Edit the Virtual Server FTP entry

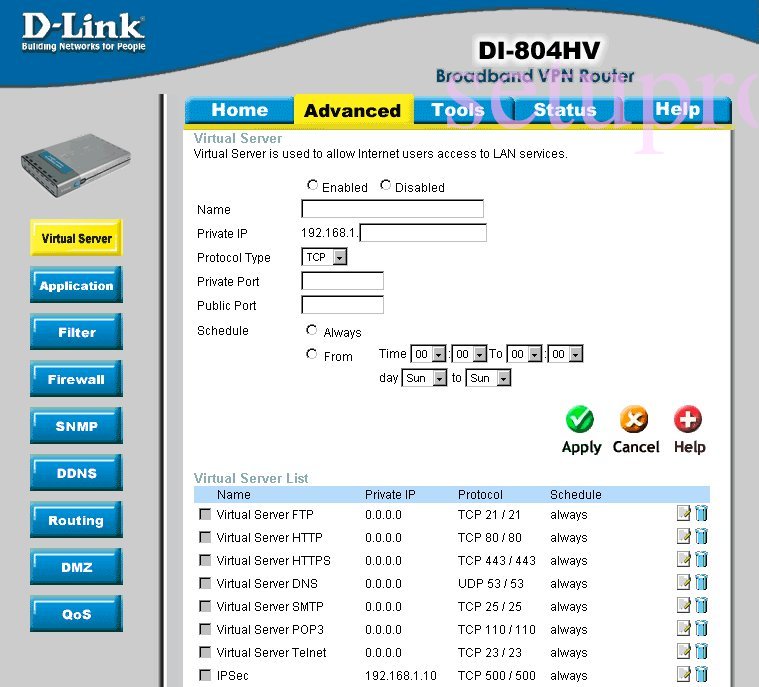click(x=683, y=513)
